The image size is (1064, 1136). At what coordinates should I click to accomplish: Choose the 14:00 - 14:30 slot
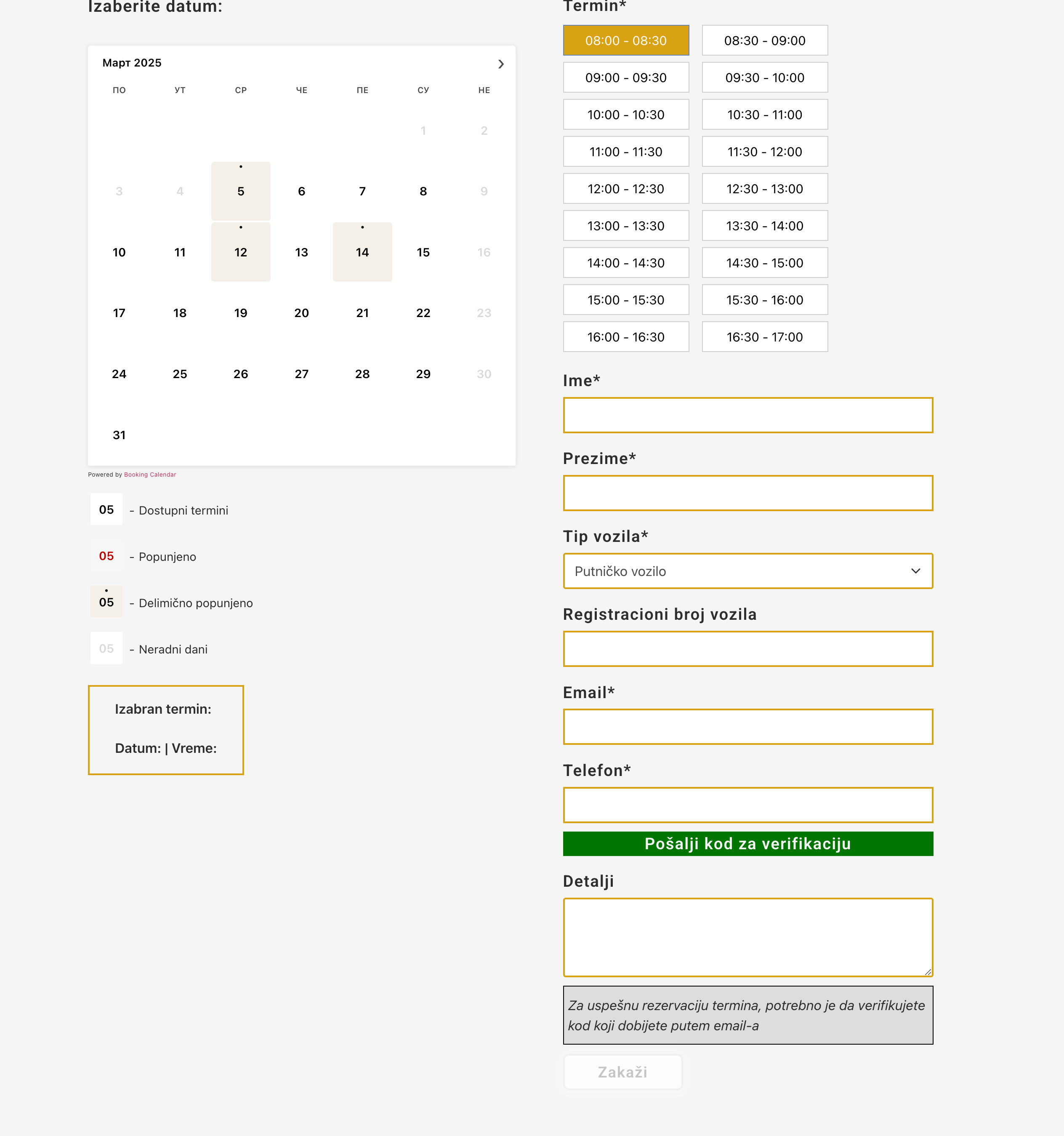626,263
